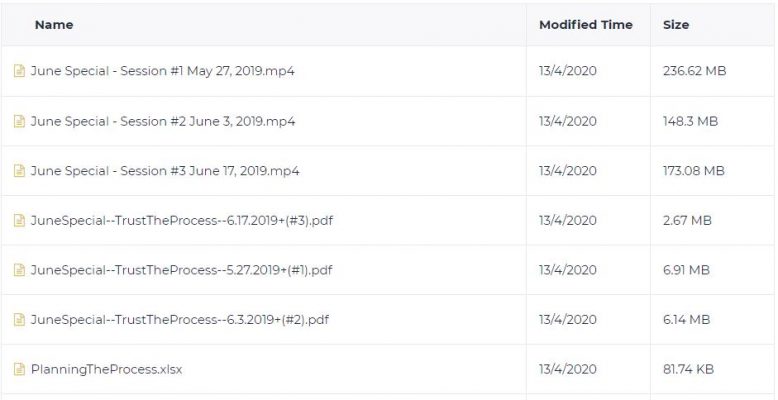Sort files by Name column header
This screenshot has height=400, width=778.
tap(54, 25)
